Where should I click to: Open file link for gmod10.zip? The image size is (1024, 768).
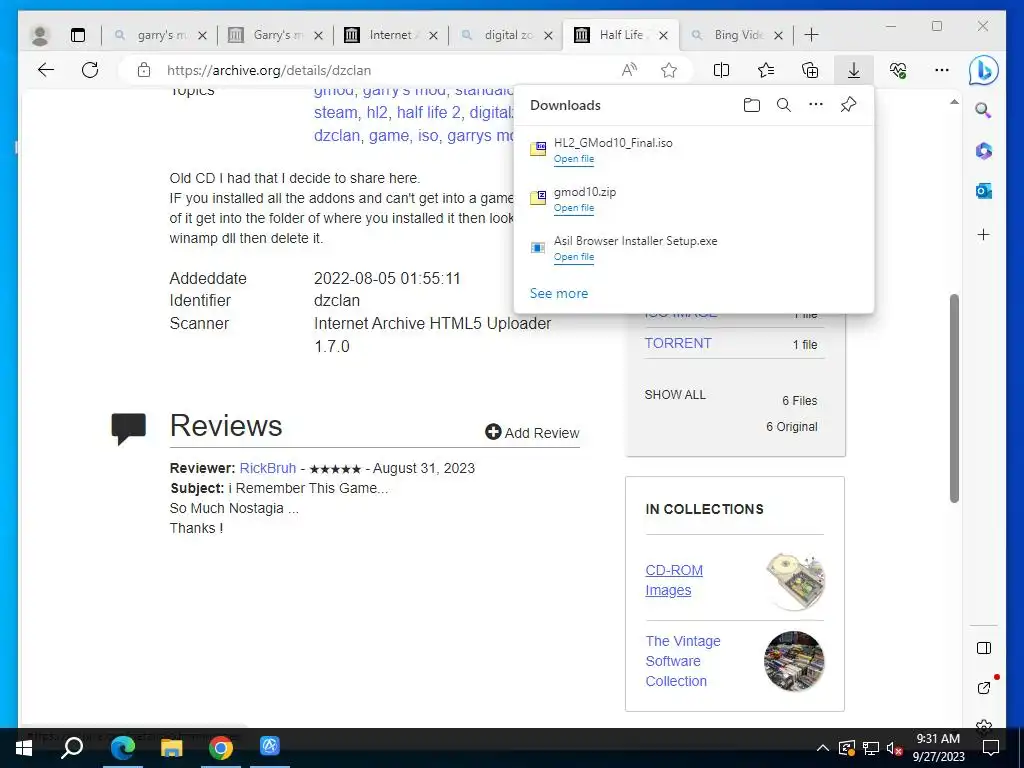pyautogui.click(x=573, y=208)
